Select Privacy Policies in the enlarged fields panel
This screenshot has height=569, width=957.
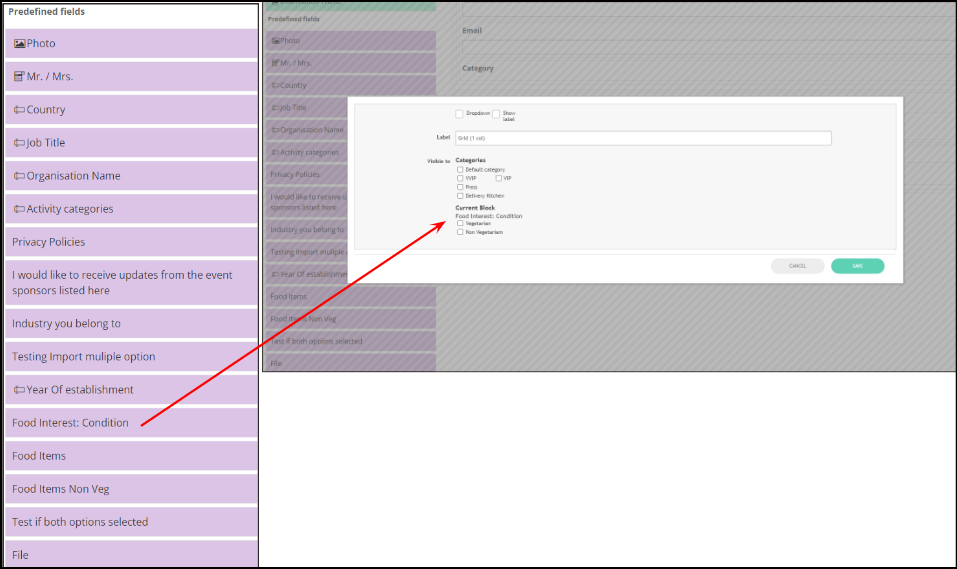[131, 242]
